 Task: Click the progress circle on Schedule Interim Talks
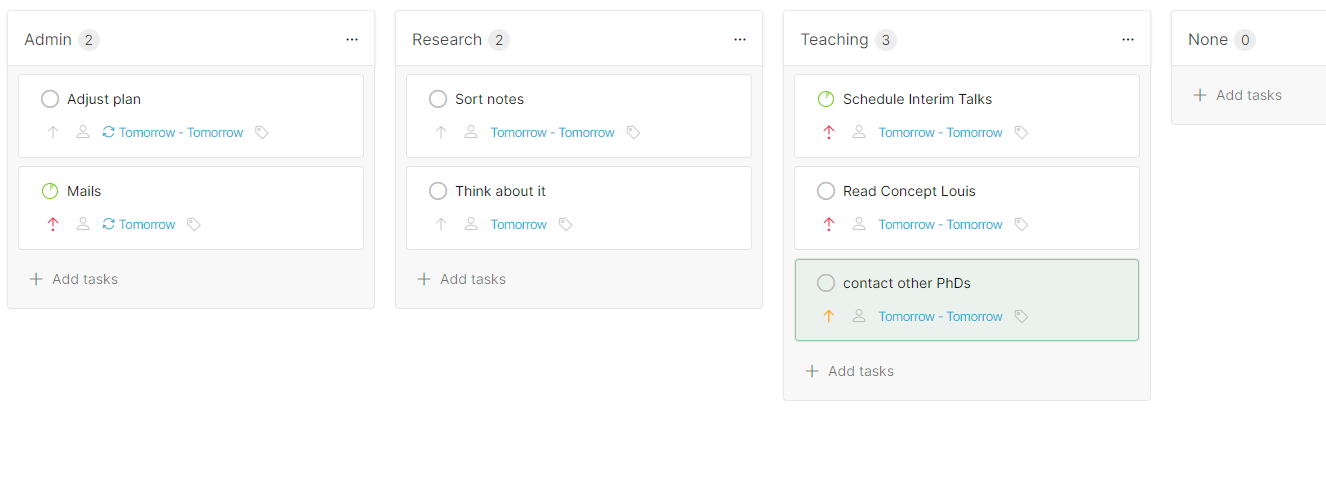point(826,99)
